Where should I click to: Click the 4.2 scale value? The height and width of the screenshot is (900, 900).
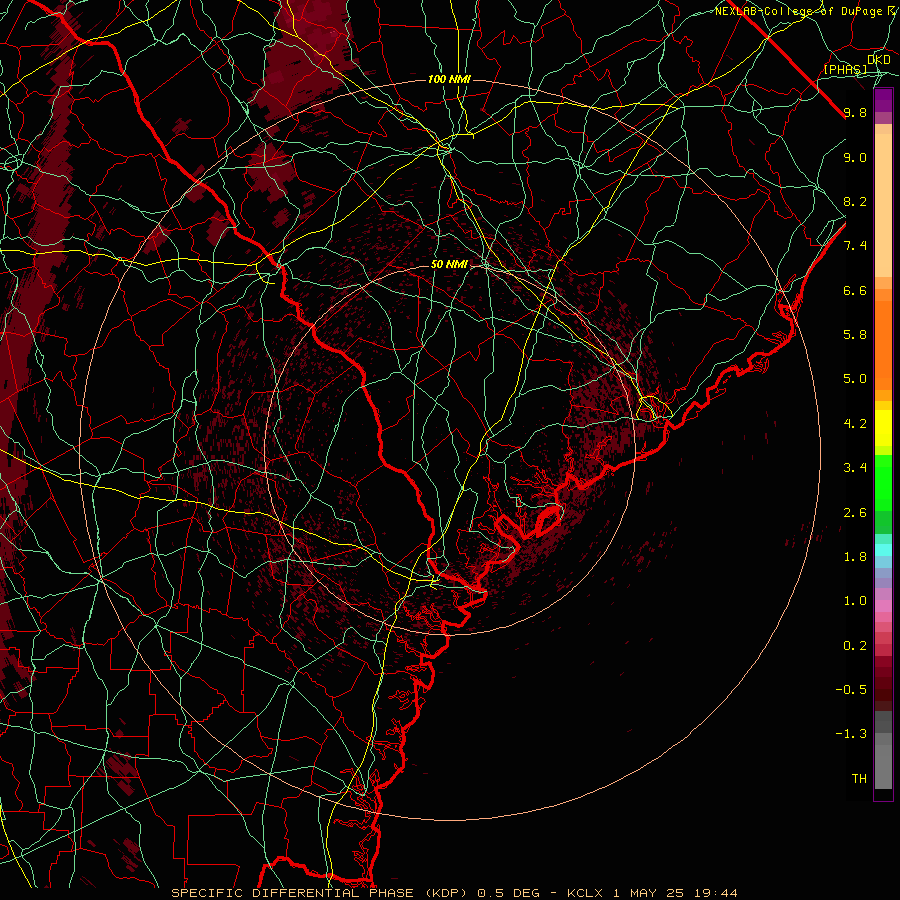(855, 424)
